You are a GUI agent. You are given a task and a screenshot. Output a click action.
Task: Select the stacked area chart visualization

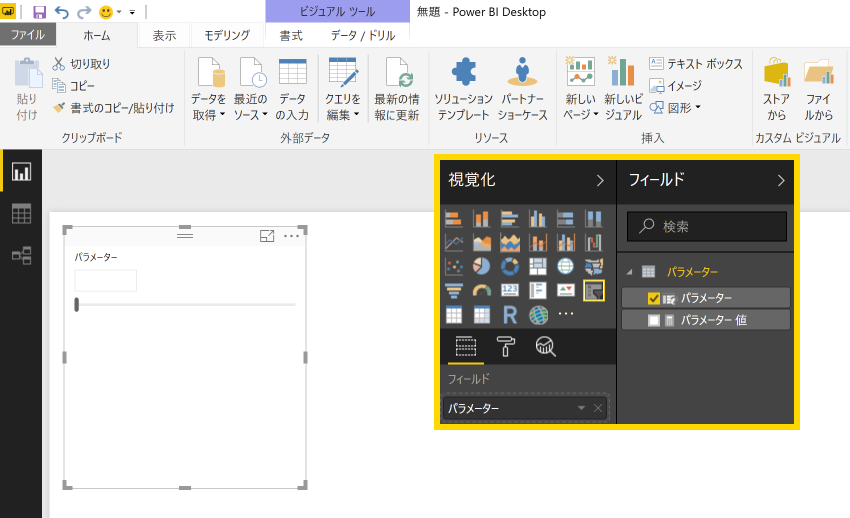pyautogui.click(x=510, y=243)
